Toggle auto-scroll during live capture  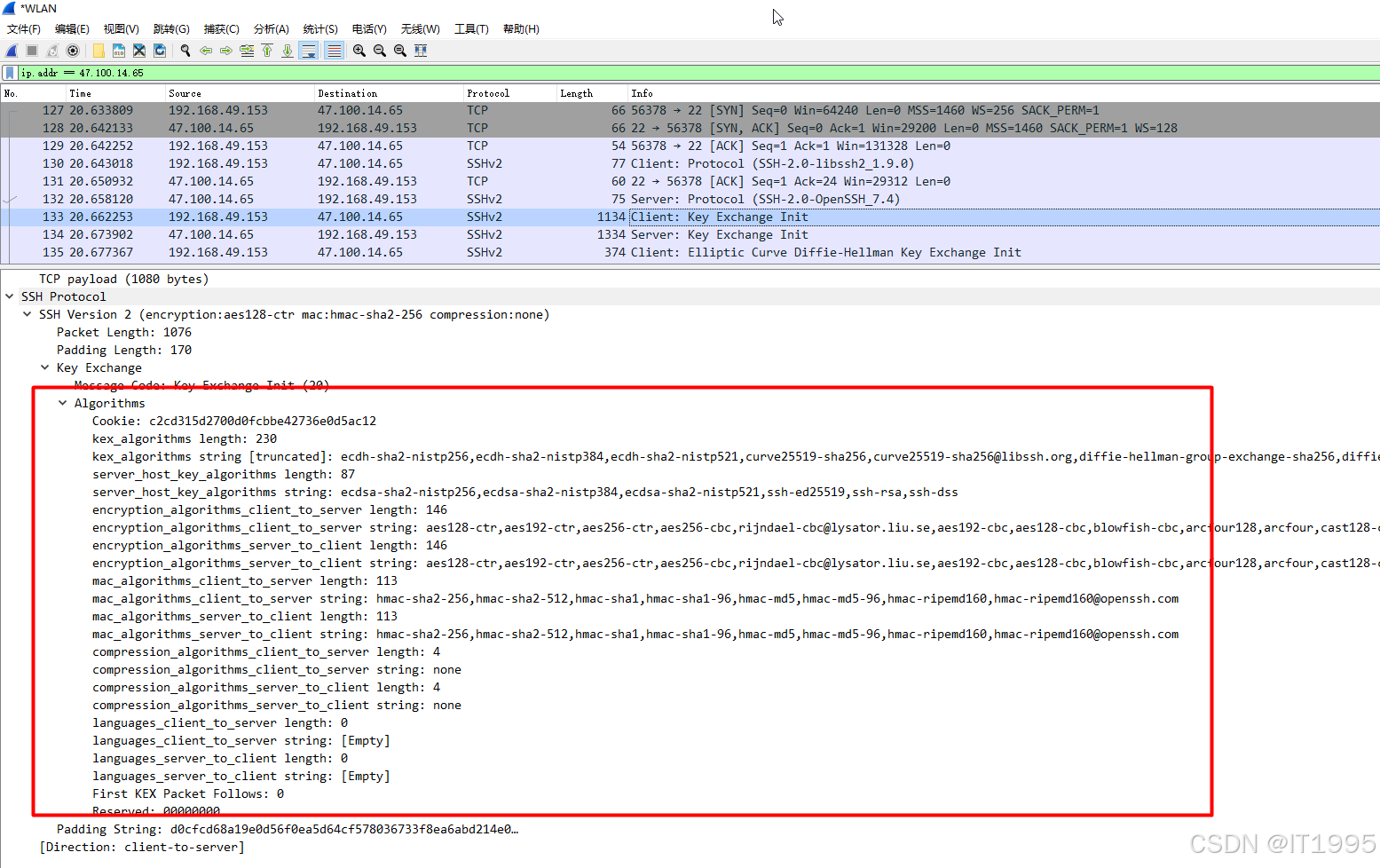point(308,51)
